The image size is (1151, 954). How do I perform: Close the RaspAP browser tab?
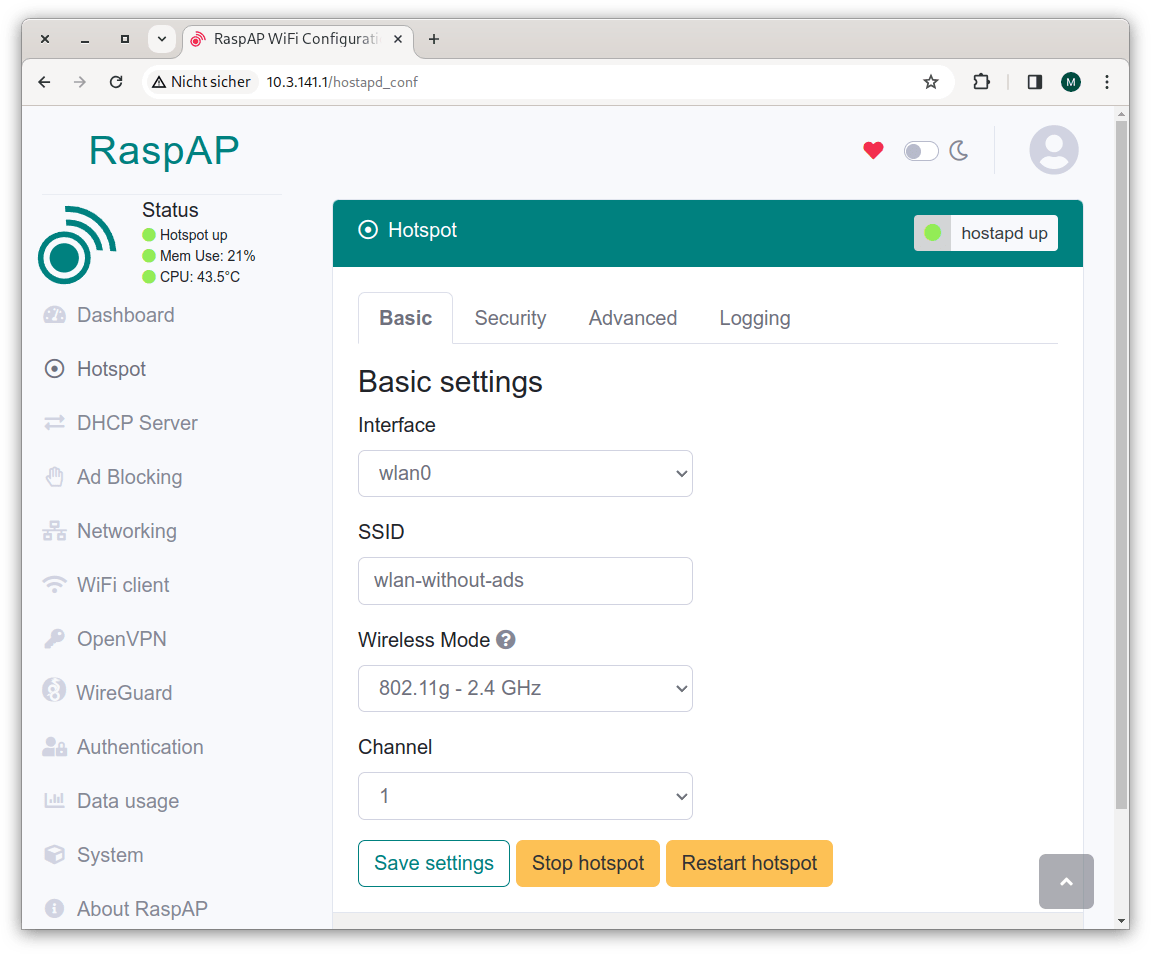[x=398, y=39]
